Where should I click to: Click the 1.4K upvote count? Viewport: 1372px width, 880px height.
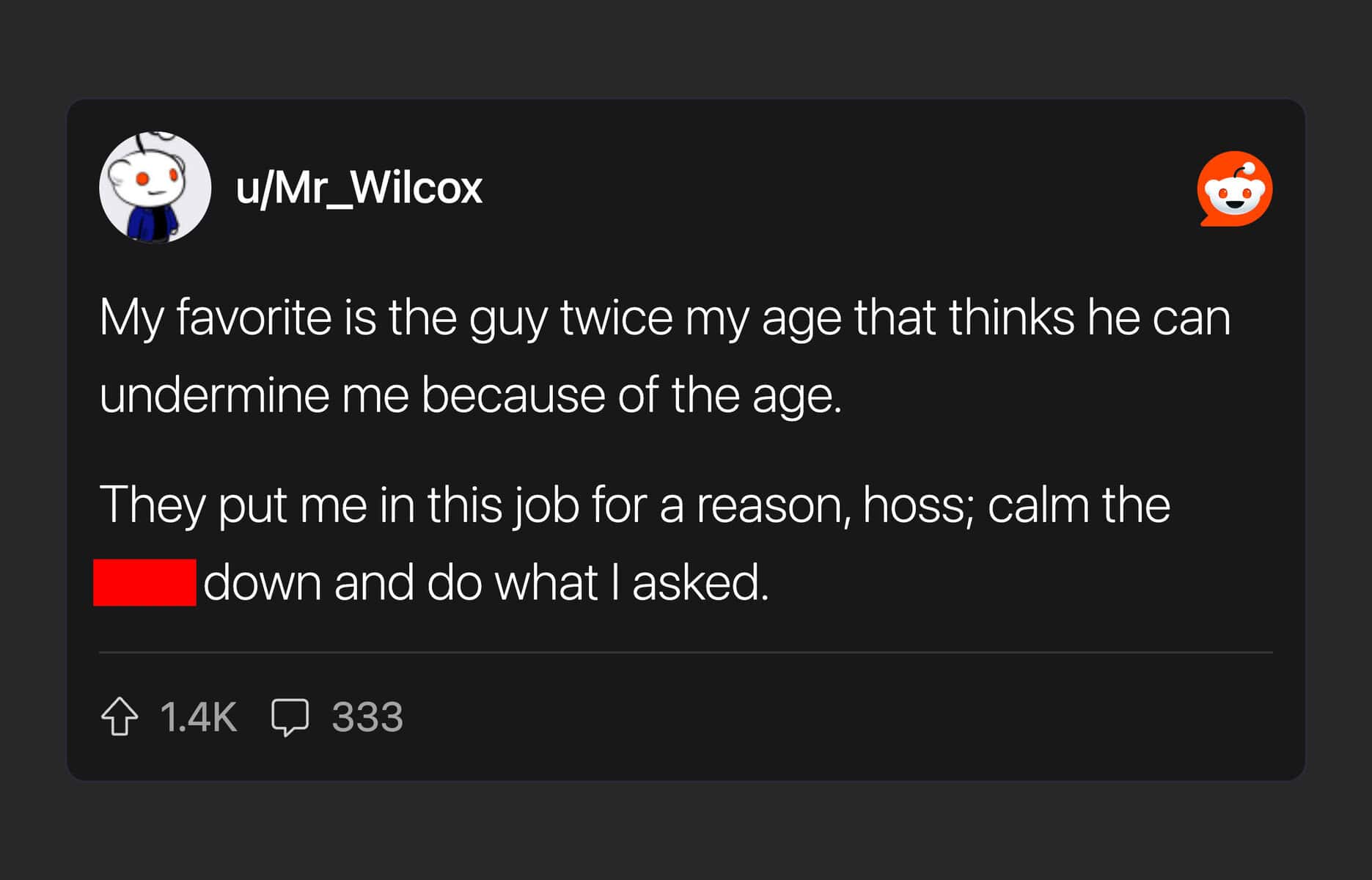pos(198,716)
